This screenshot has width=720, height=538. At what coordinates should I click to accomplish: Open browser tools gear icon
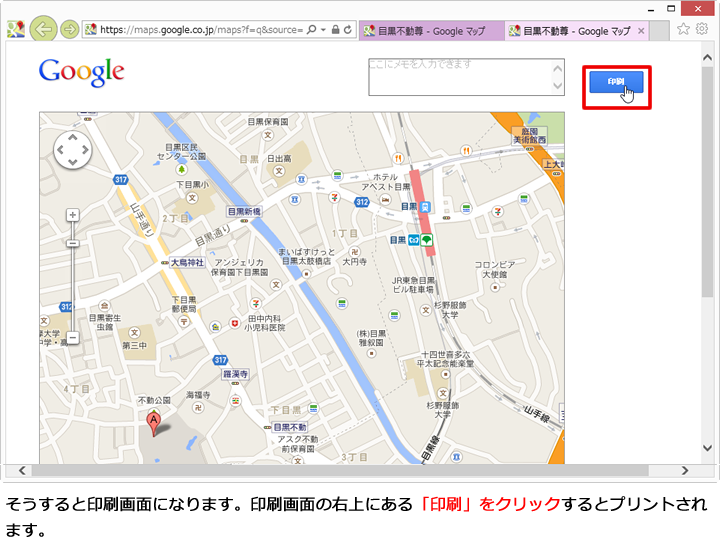point(702,29)
